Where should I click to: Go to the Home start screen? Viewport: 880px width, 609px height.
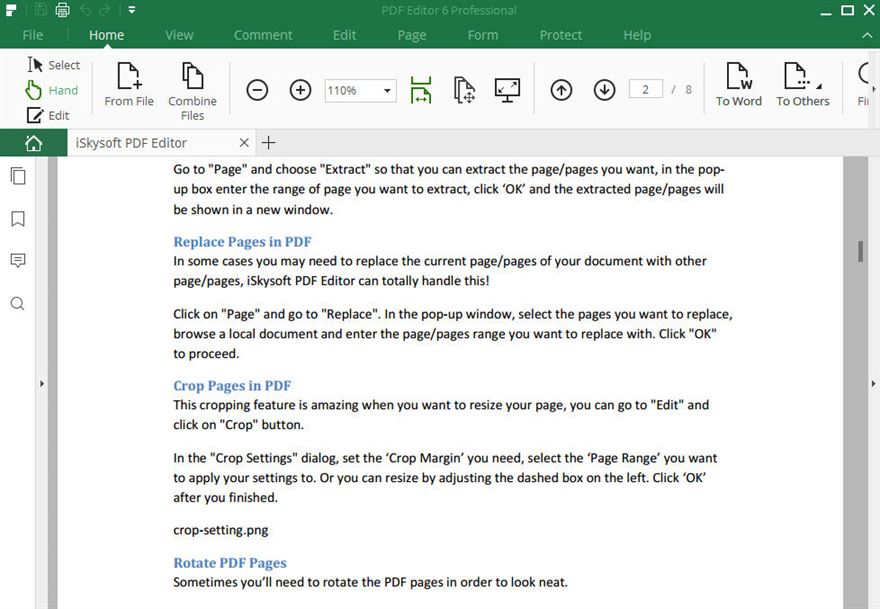tap(33, 142)
